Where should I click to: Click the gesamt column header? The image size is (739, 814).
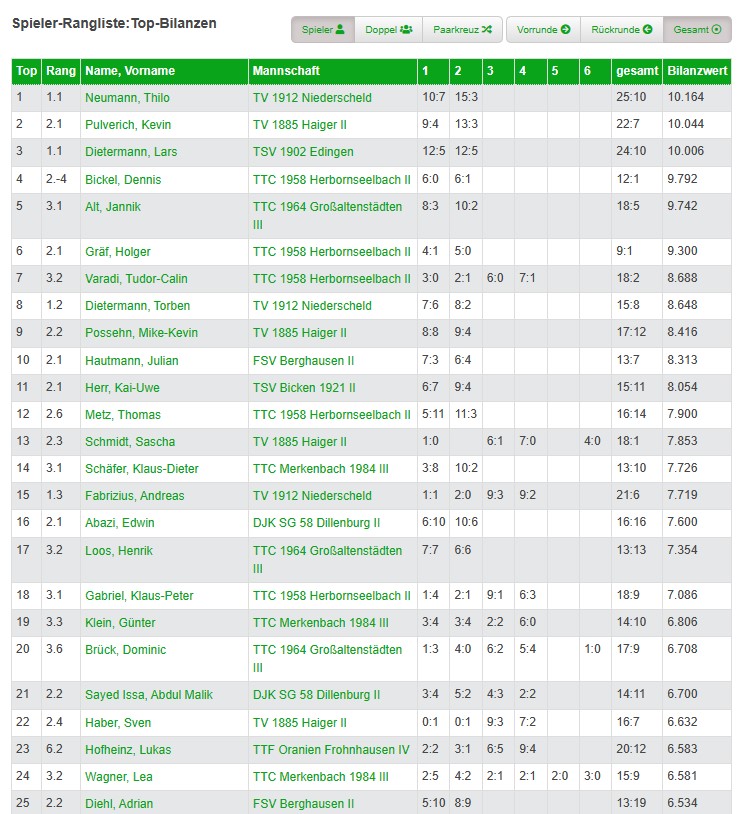637,71
